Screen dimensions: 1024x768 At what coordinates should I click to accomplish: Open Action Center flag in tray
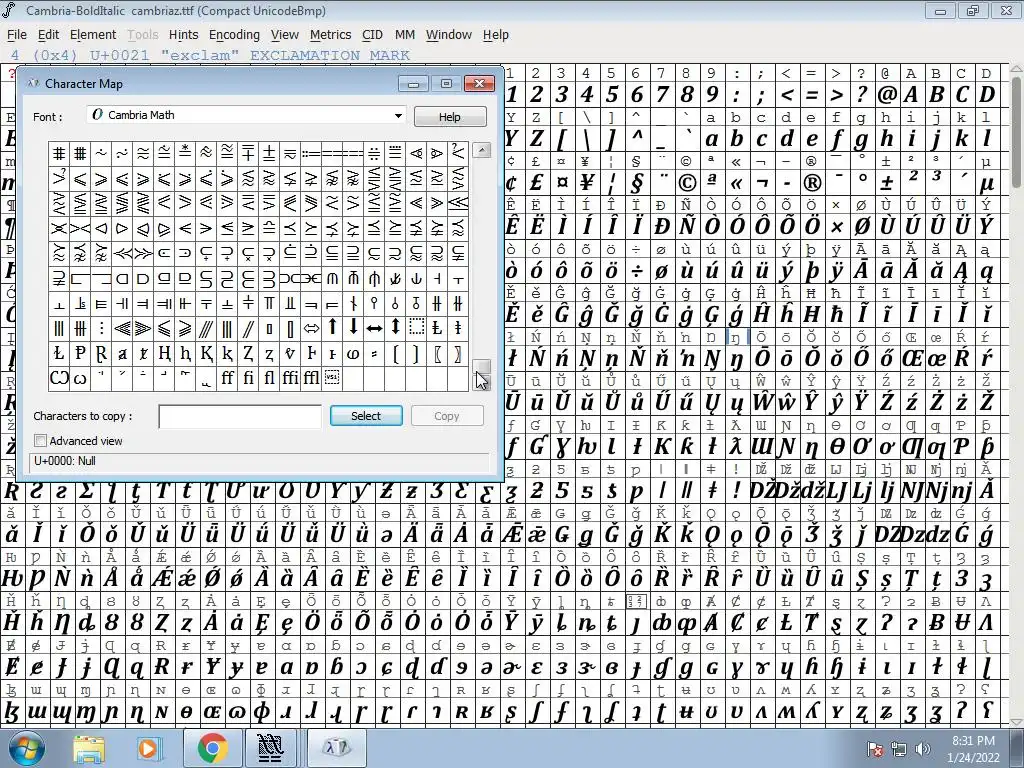click(x=875, y=748)
